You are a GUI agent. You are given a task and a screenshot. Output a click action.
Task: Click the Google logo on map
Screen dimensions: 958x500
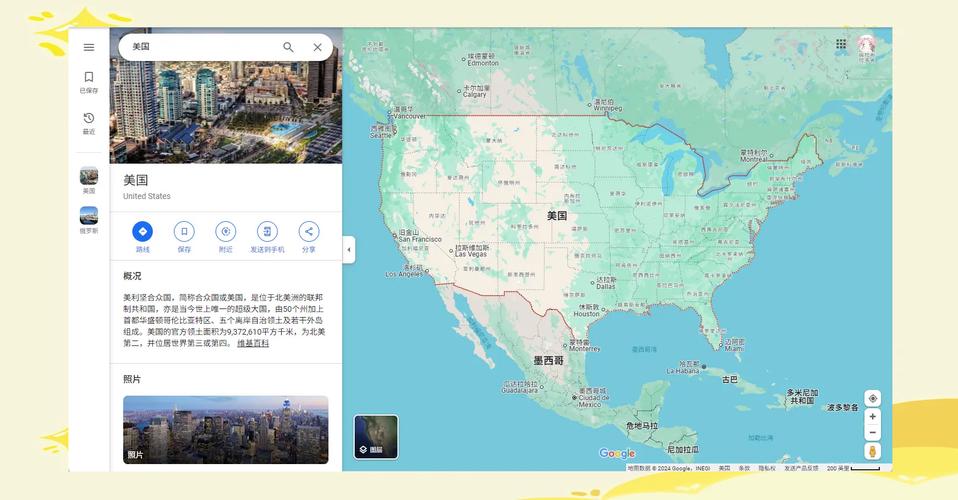click(617, 454)
